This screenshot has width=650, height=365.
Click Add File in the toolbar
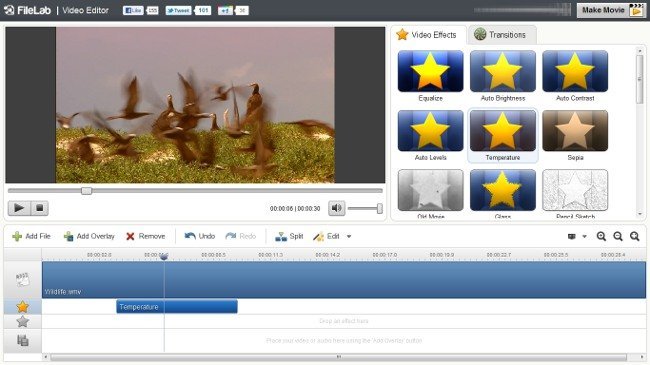coord(31,236)
